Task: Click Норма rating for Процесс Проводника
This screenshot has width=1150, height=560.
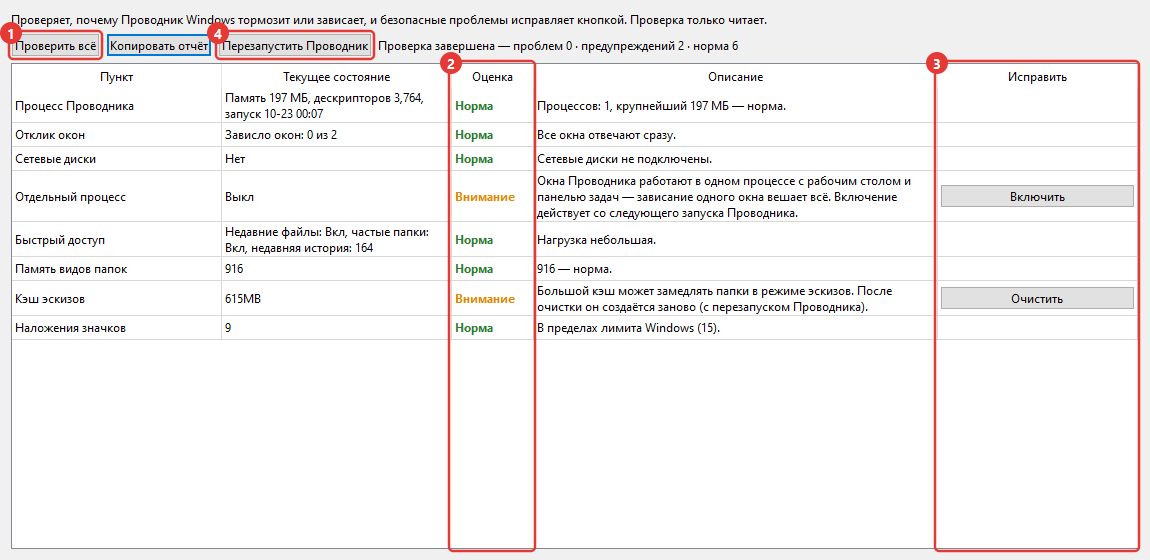Action: [475, 106]
